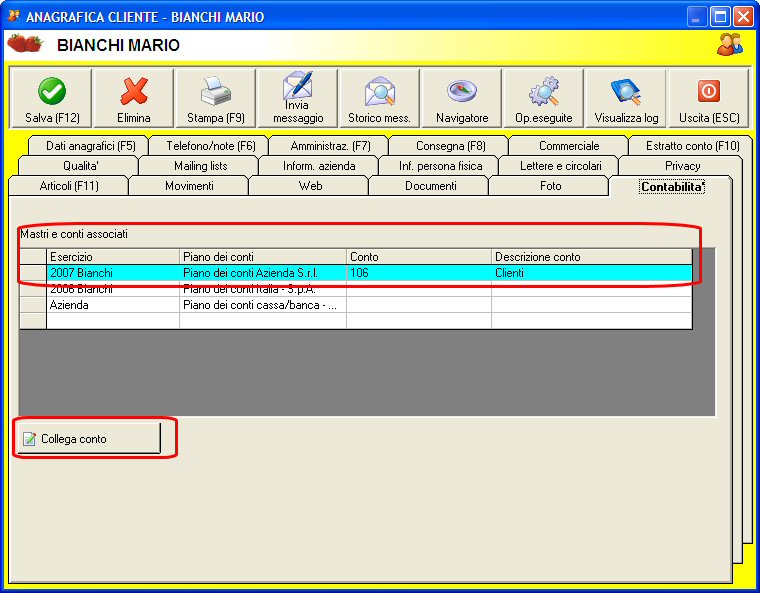Close the Anagrafica Cliente window
This screenshot has width=760, height=593.
(743, 16)
